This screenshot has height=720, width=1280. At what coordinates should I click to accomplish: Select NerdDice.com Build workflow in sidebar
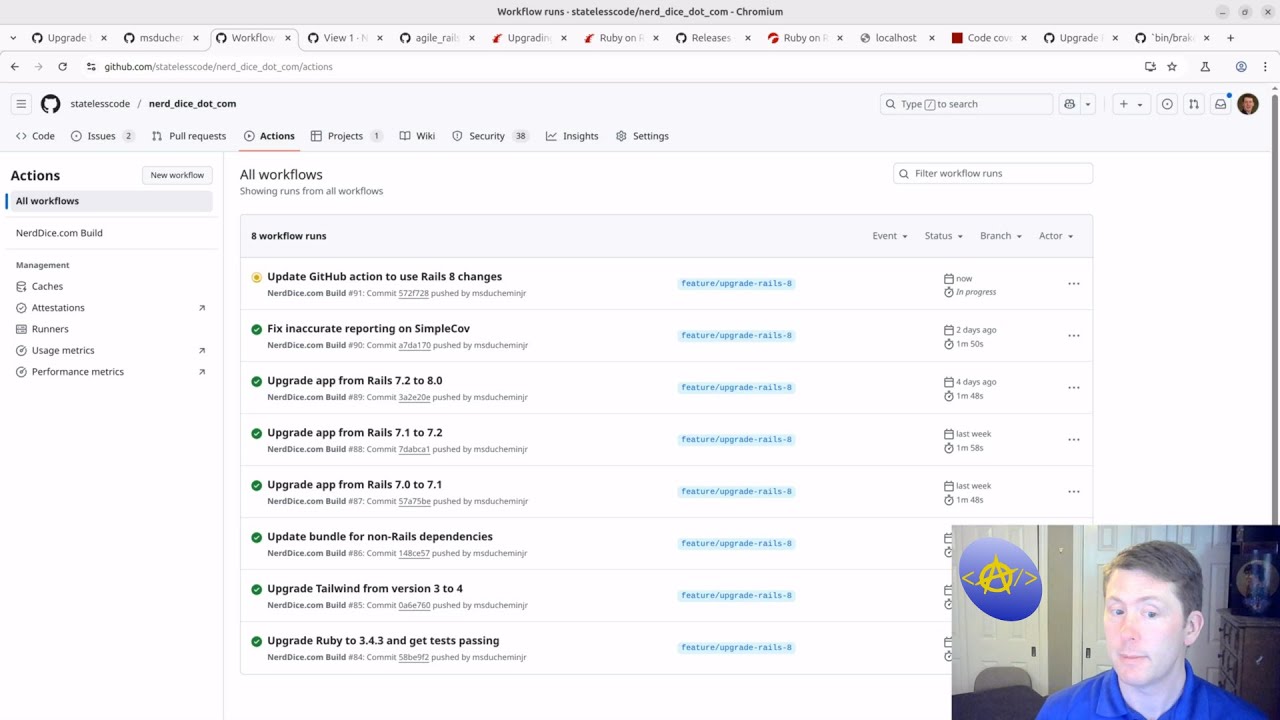(x=110, y=233)
